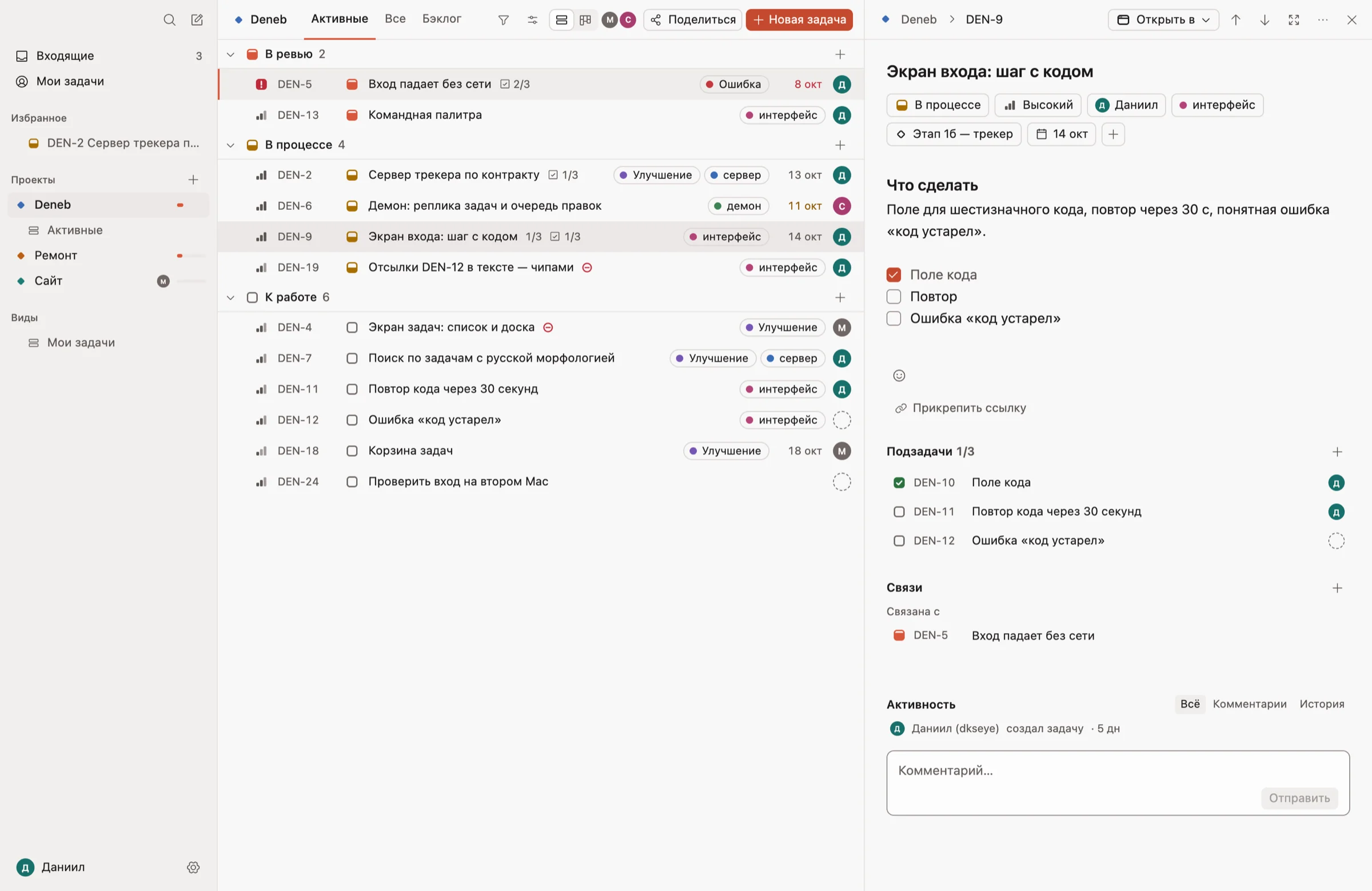Uncheck the Поле кода checklist item

(x=894, y=275)
